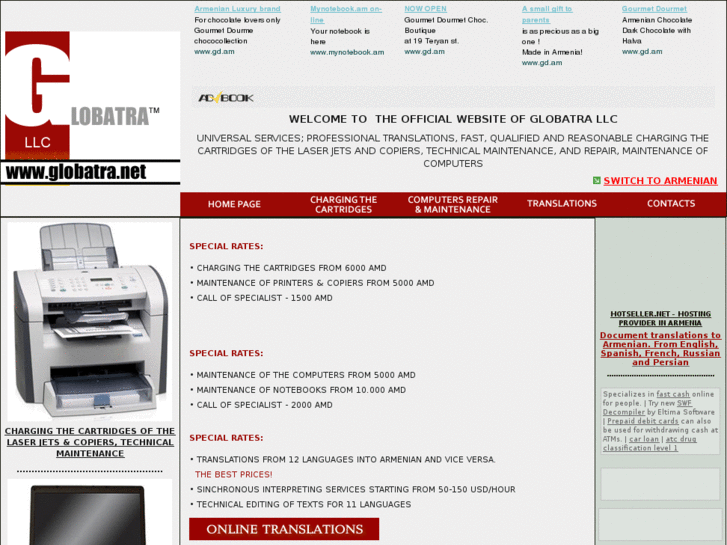The width and height of the screenshot is (727, 545).
Task: Open the Home Page menu item
Action: [x=234, y=204]
